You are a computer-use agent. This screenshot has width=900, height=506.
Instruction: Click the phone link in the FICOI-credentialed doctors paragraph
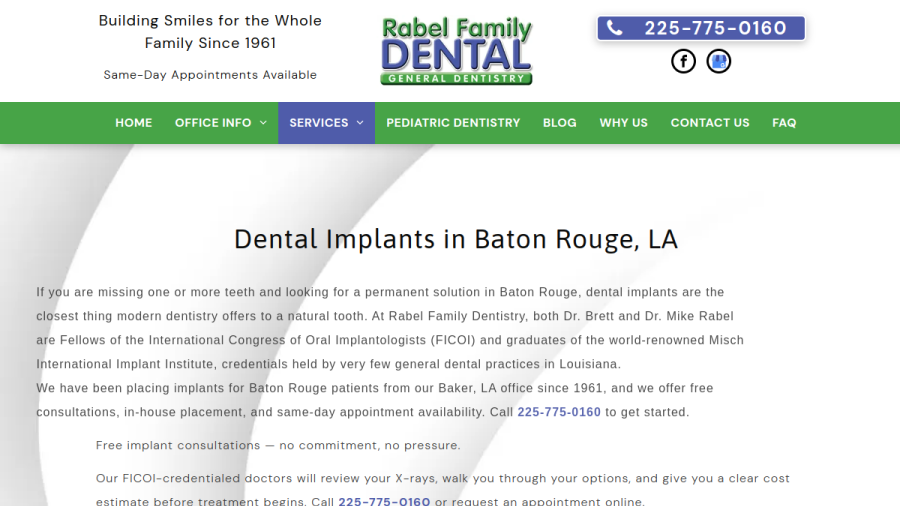(384, 501)
